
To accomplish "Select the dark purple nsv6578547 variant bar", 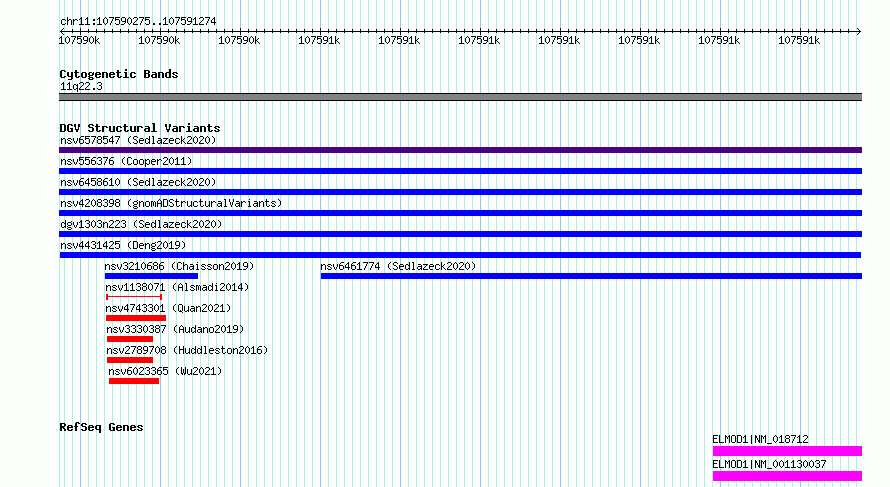I will (460, 150).
